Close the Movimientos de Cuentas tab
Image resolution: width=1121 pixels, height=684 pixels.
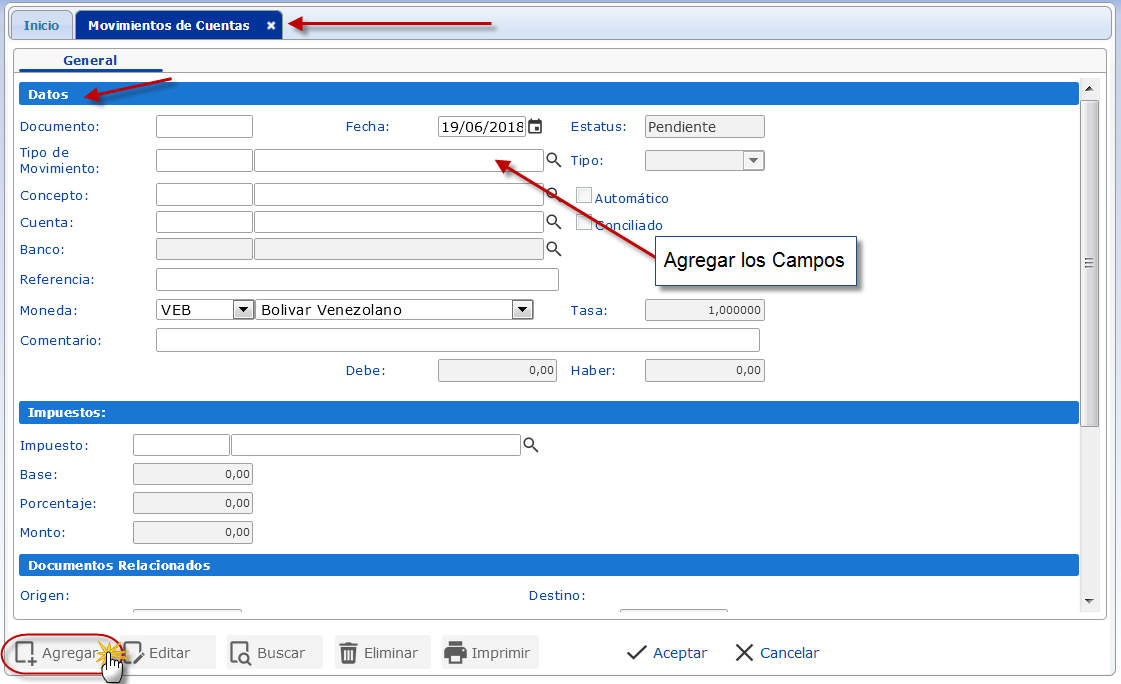pos(271,26)
